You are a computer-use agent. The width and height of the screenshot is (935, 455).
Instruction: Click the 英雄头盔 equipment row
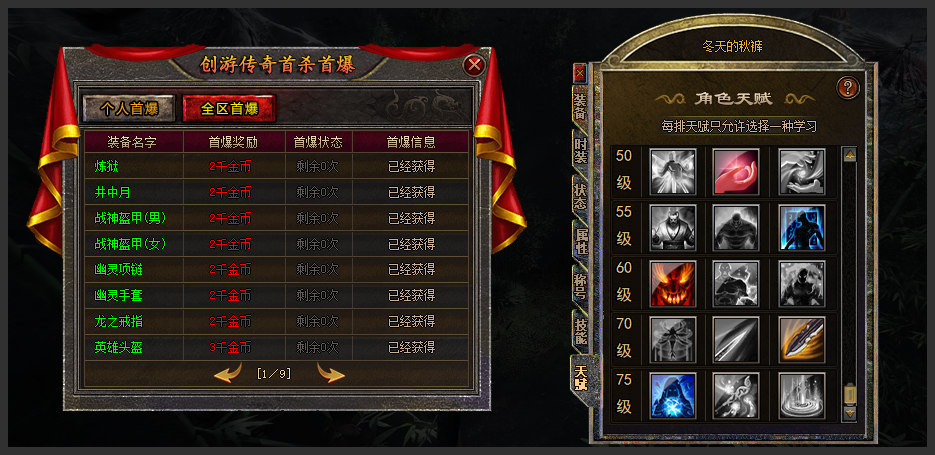(x=276, y=347)
